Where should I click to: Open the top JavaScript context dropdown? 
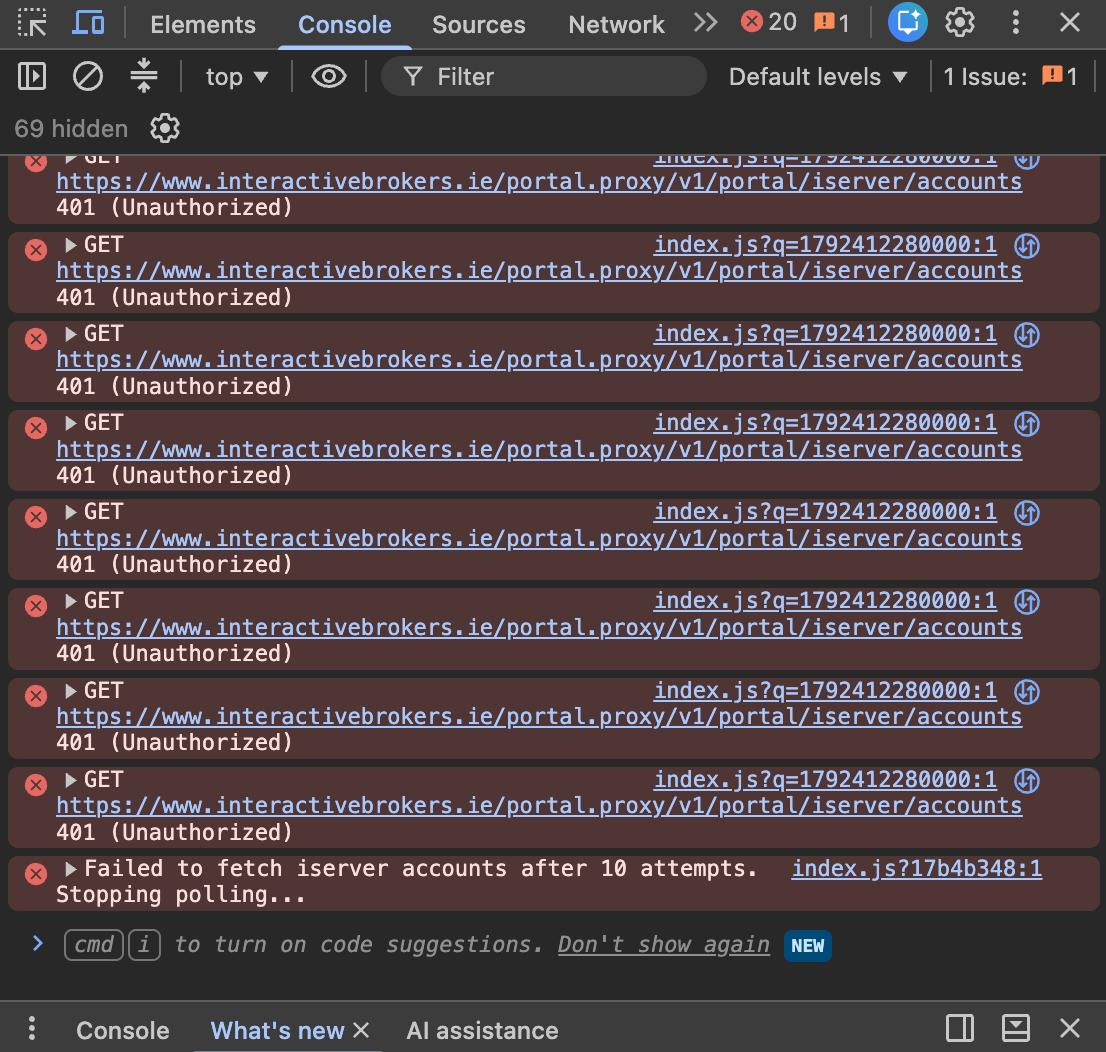(236, 76)
